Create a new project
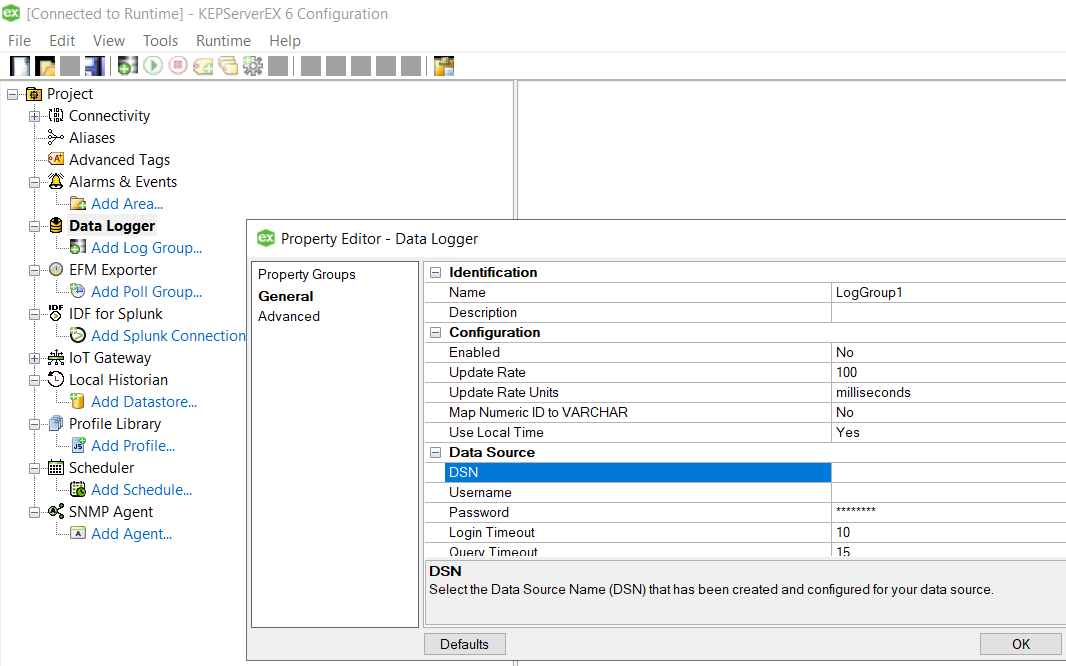The image size is (1066, 666). coord(19,65)
